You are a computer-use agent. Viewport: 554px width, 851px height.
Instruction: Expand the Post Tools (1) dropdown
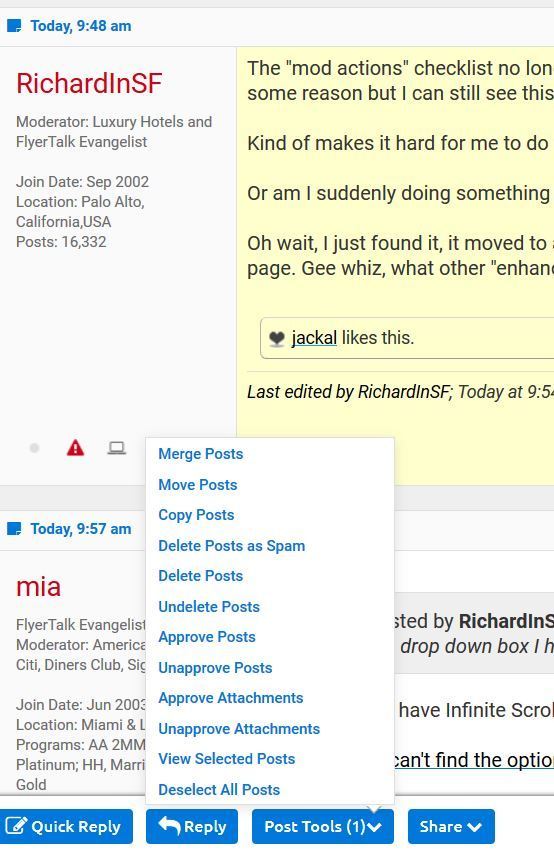[x=323, y=827]
